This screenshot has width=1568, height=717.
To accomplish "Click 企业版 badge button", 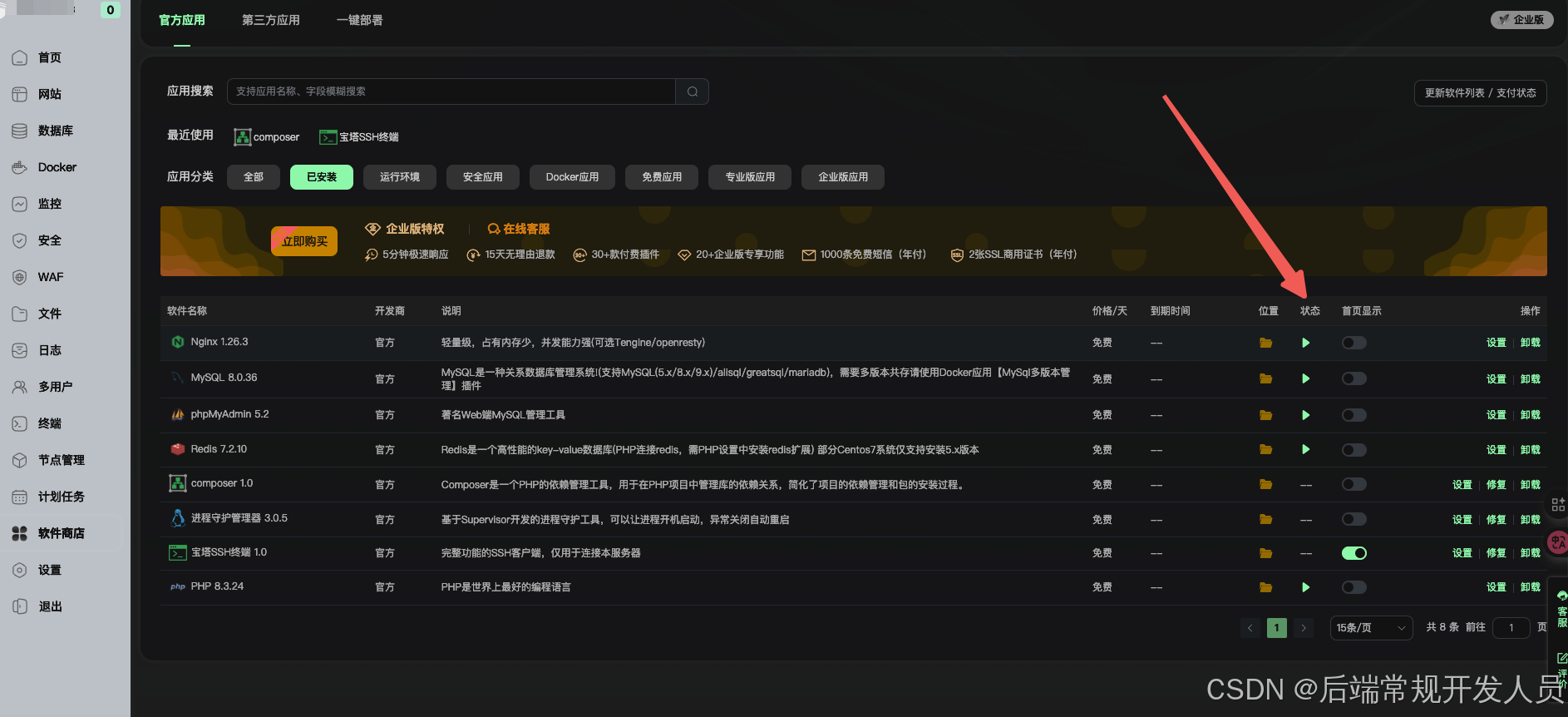I will click(1521, 20).
